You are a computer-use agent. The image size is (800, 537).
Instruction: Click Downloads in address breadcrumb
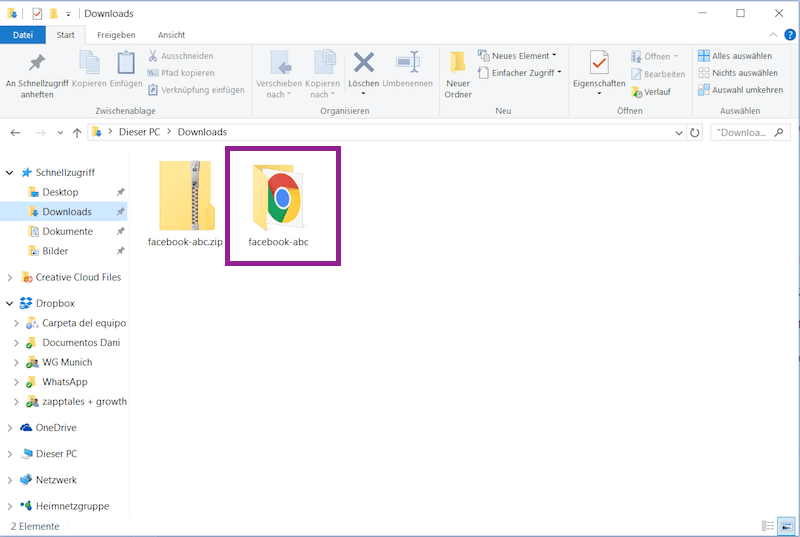(x=202, y=132)
